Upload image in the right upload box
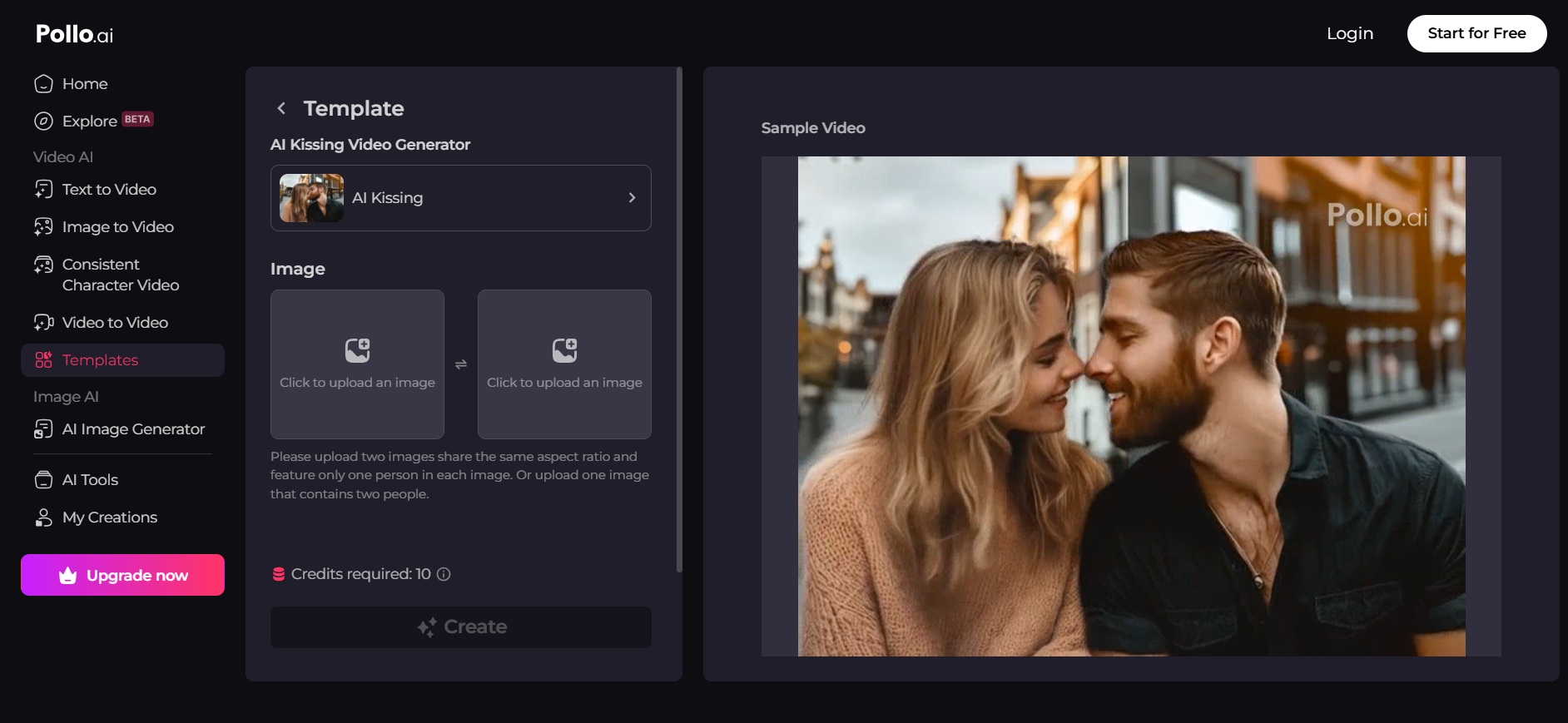Viewport: 1568px width, 723px height. (564, 364)
